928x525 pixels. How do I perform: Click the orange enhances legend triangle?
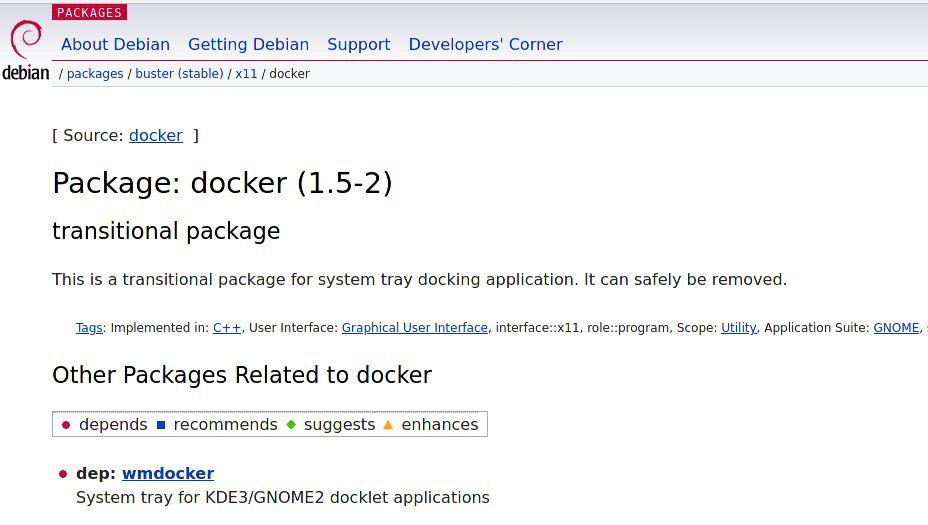coord(388,424)
